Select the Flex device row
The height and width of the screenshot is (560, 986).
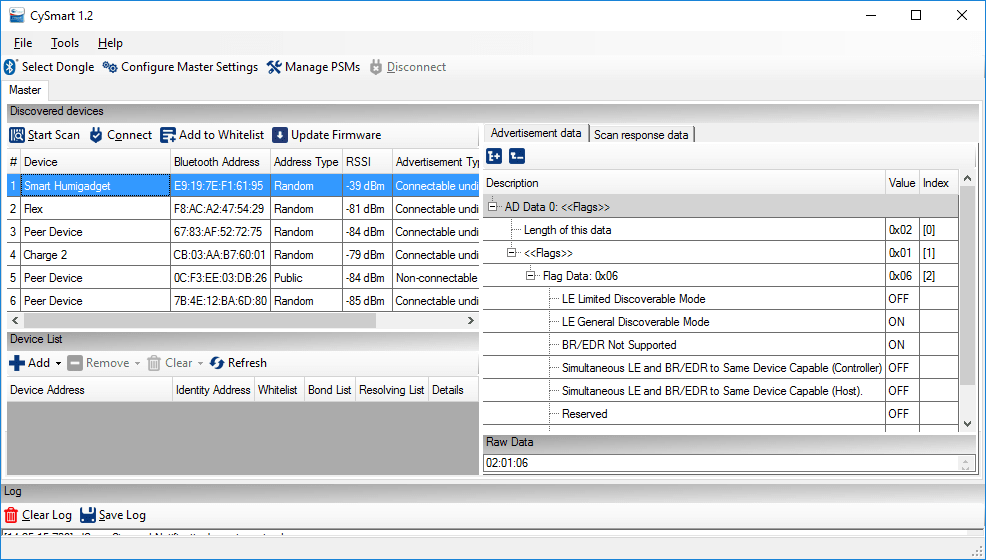coord(244,209)
